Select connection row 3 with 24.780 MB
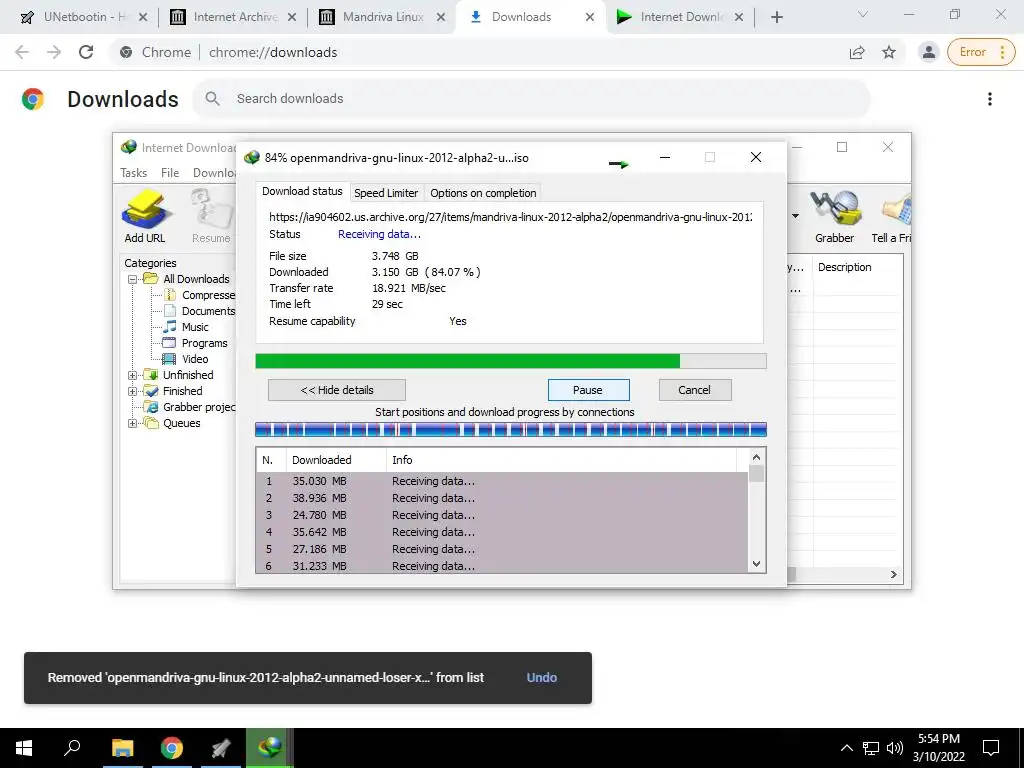The image size is (1024, 768). (502, 515)
